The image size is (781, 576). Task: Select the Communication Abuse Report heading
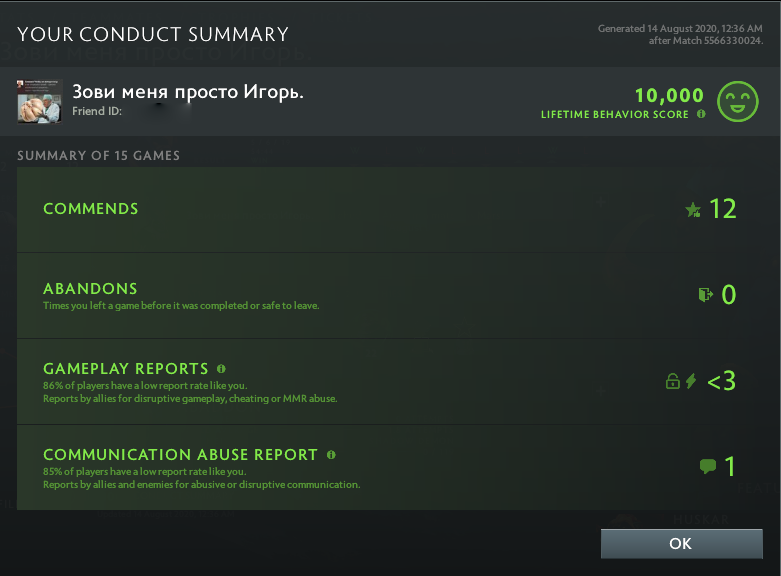180,454
